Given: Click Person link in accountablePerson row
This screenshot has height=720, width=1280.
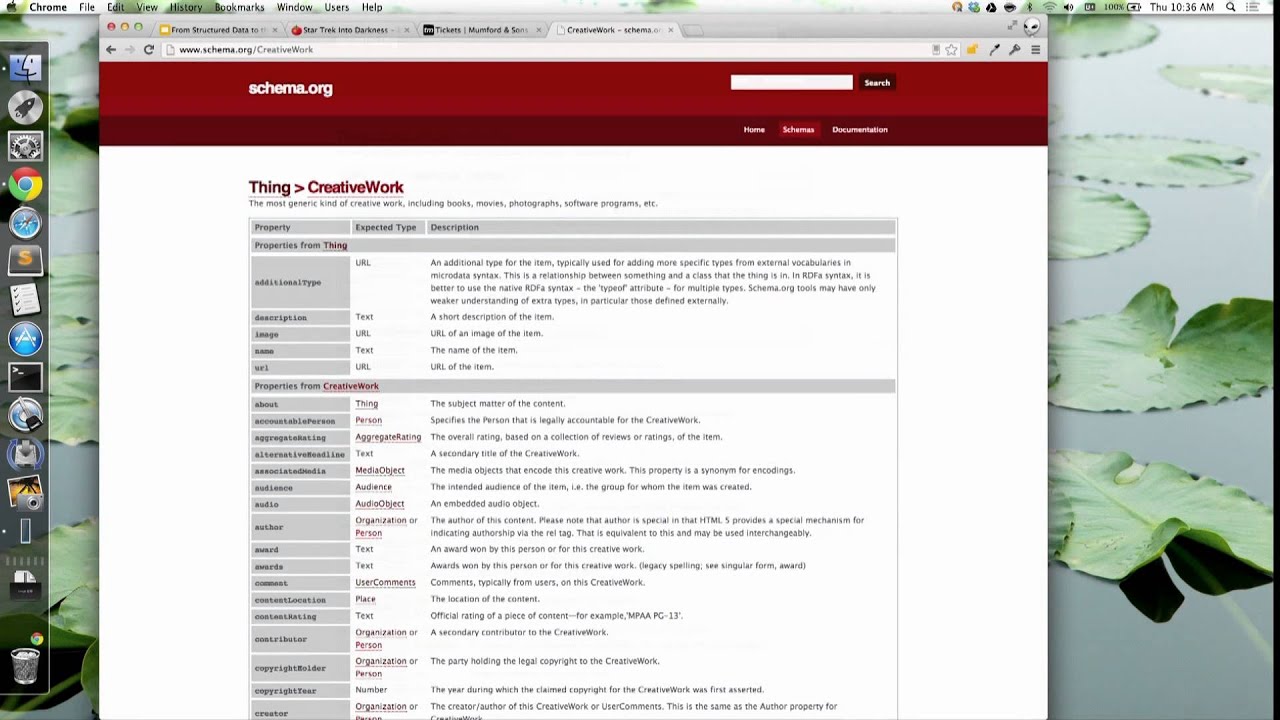Looking at the screenshot, I should (368, 420).
